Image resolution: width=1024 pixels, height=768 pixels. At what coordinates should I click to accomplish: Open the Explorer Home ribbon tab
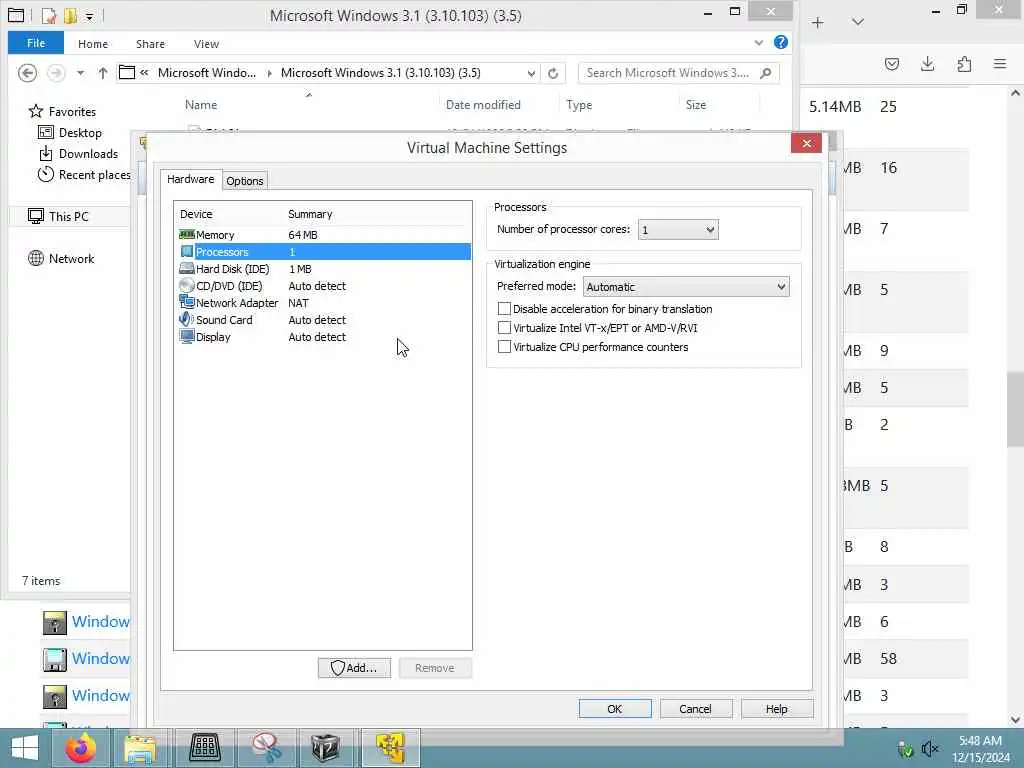click(93, 44)
